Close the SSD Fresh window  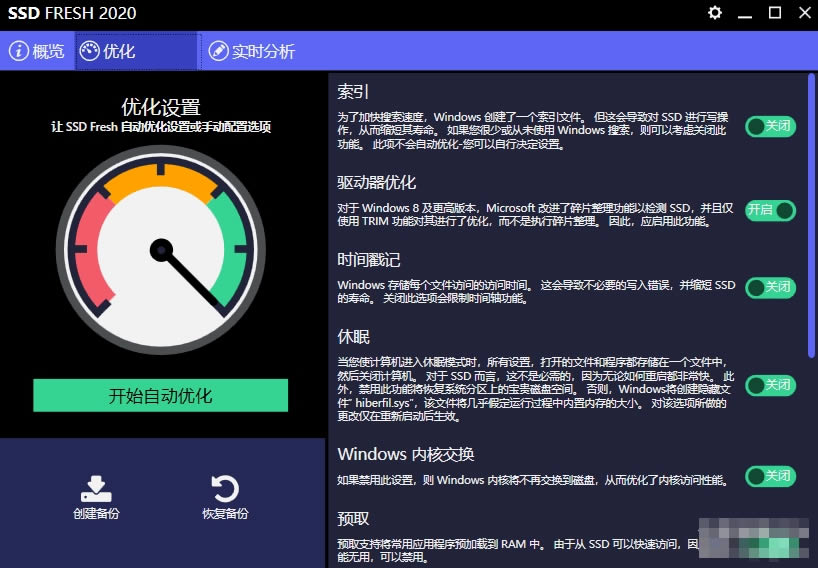(805, 13)
